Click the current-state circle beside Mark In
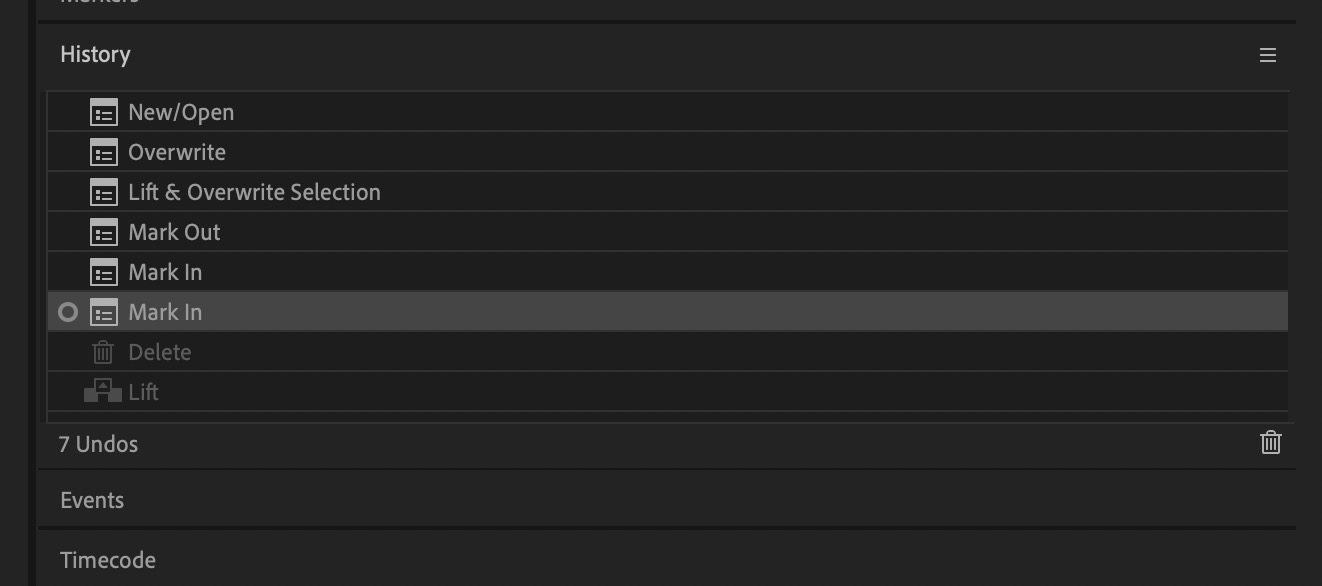The height and width of the screenshot is (586, 1322). [x=67, y=312]
